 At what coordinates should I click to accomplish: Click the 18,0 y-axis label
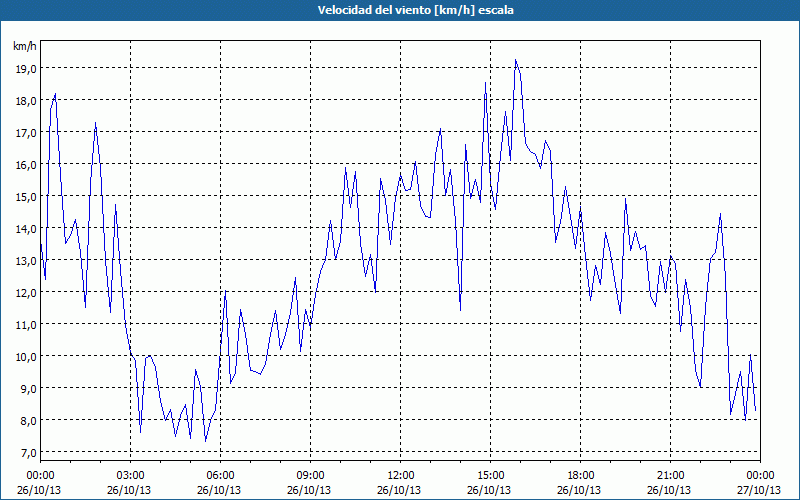click(26, 101)
